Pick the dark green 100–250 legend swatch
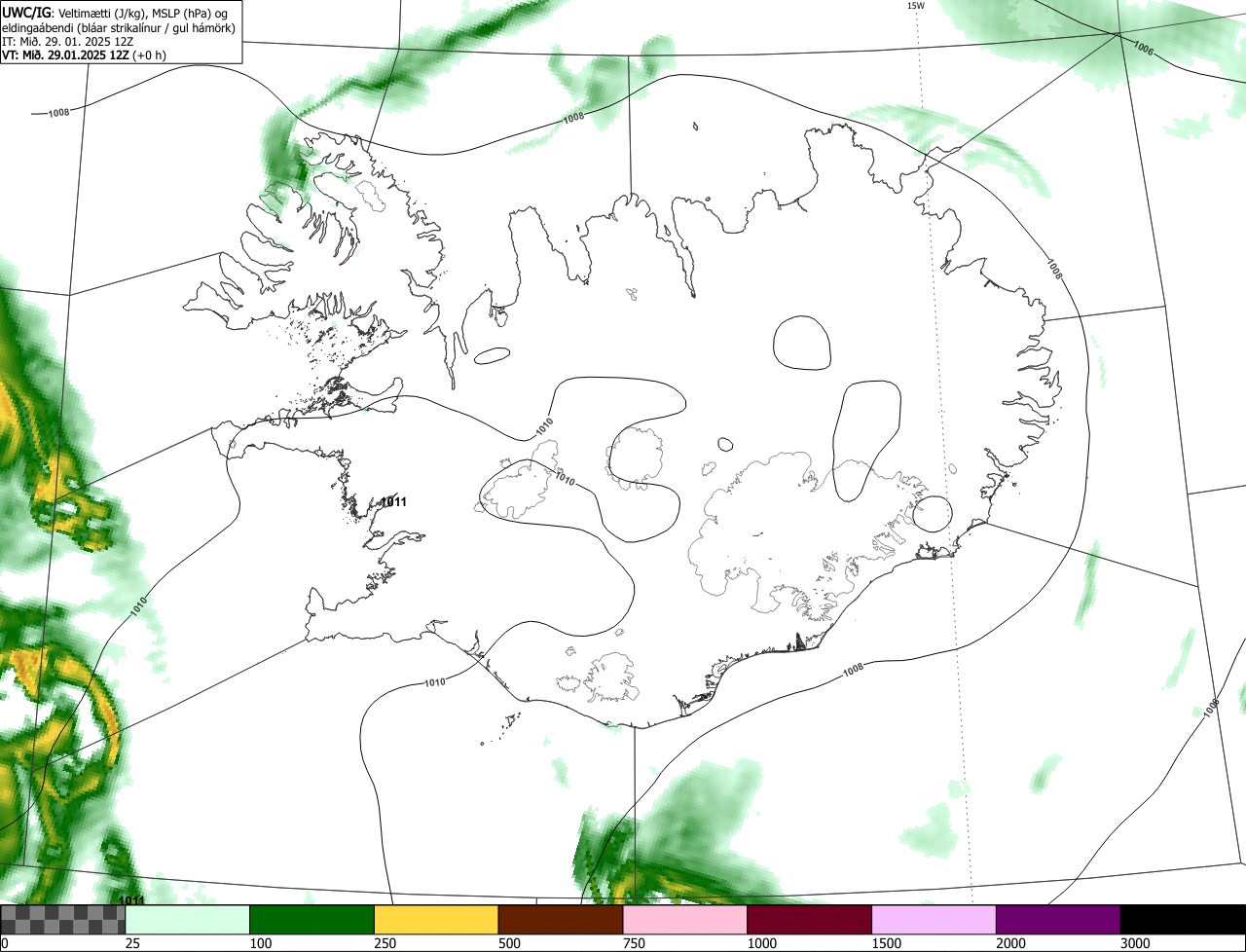This screenshot has height=952, width=1246. (312, 920)
